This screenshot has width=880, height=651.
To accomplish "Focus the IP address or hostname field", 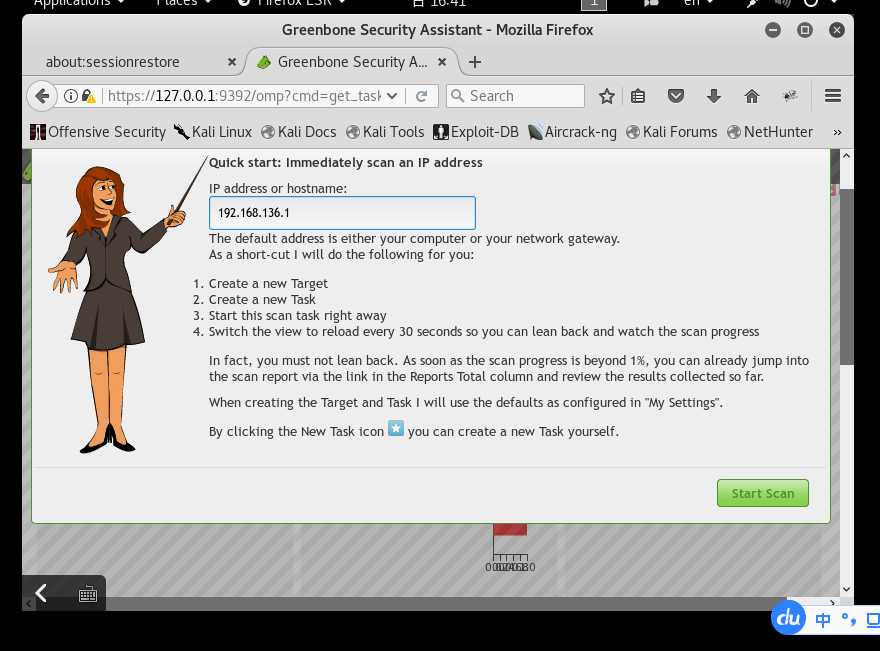I will pyautogui.click(x=342, y=213).
